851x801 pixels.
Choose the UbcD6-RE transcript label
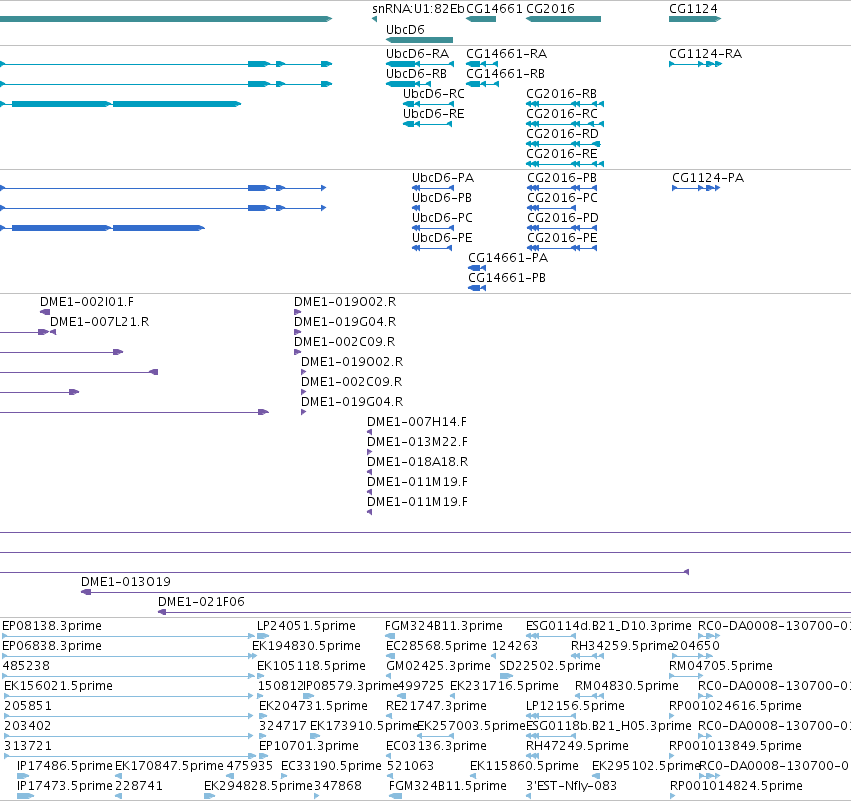click(x=434, y=114)
